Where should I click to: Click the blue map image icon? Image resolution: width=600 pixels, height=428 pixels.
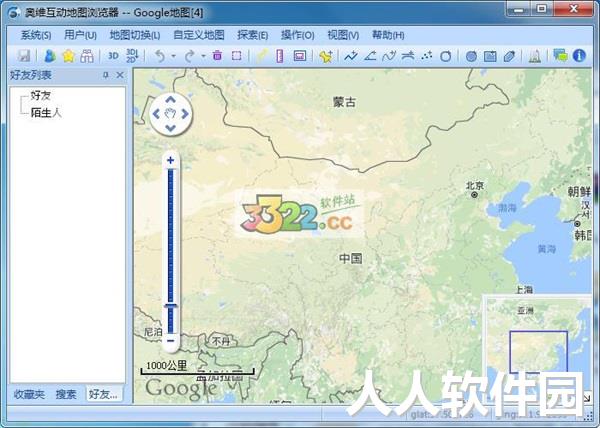tap(490, 56)
